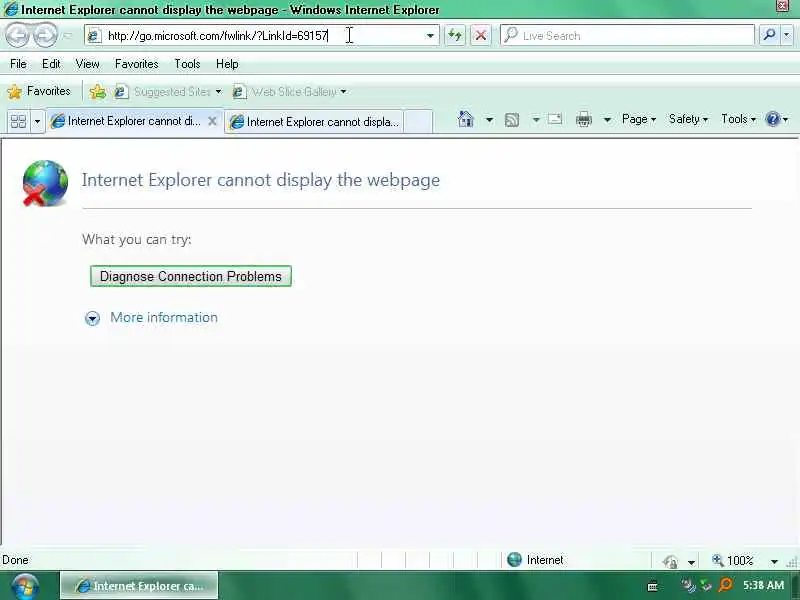Open the Tools menu in the menu bar
Screen dimensions: 800x600
coord(187,64)
